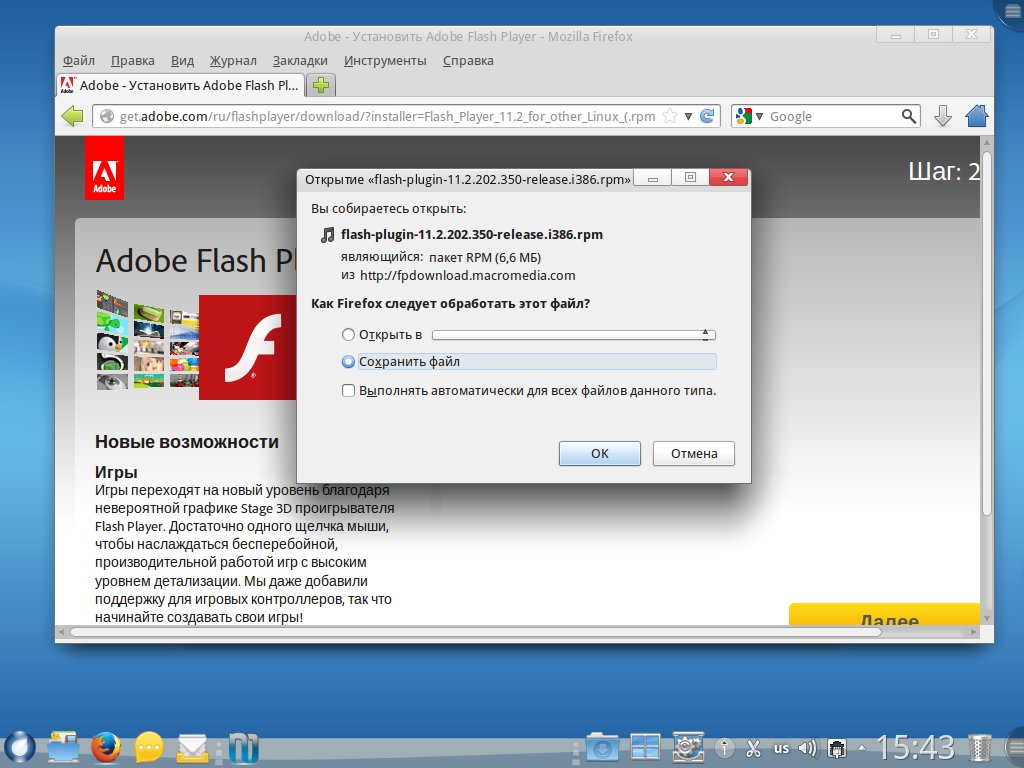Open the Файл menu
Screen dimensions: 1024x768
pyautogui.click(x=78, y=61)
